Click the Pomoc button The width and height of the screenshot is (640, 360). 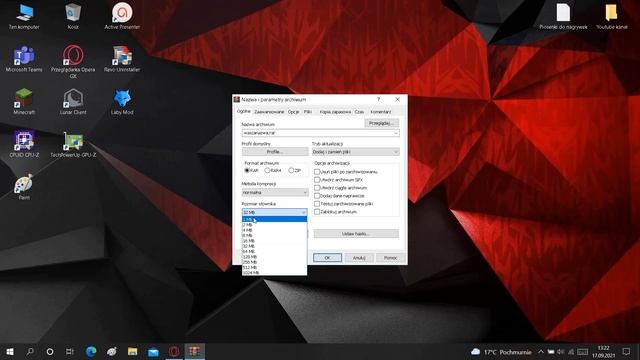[390, 258]
